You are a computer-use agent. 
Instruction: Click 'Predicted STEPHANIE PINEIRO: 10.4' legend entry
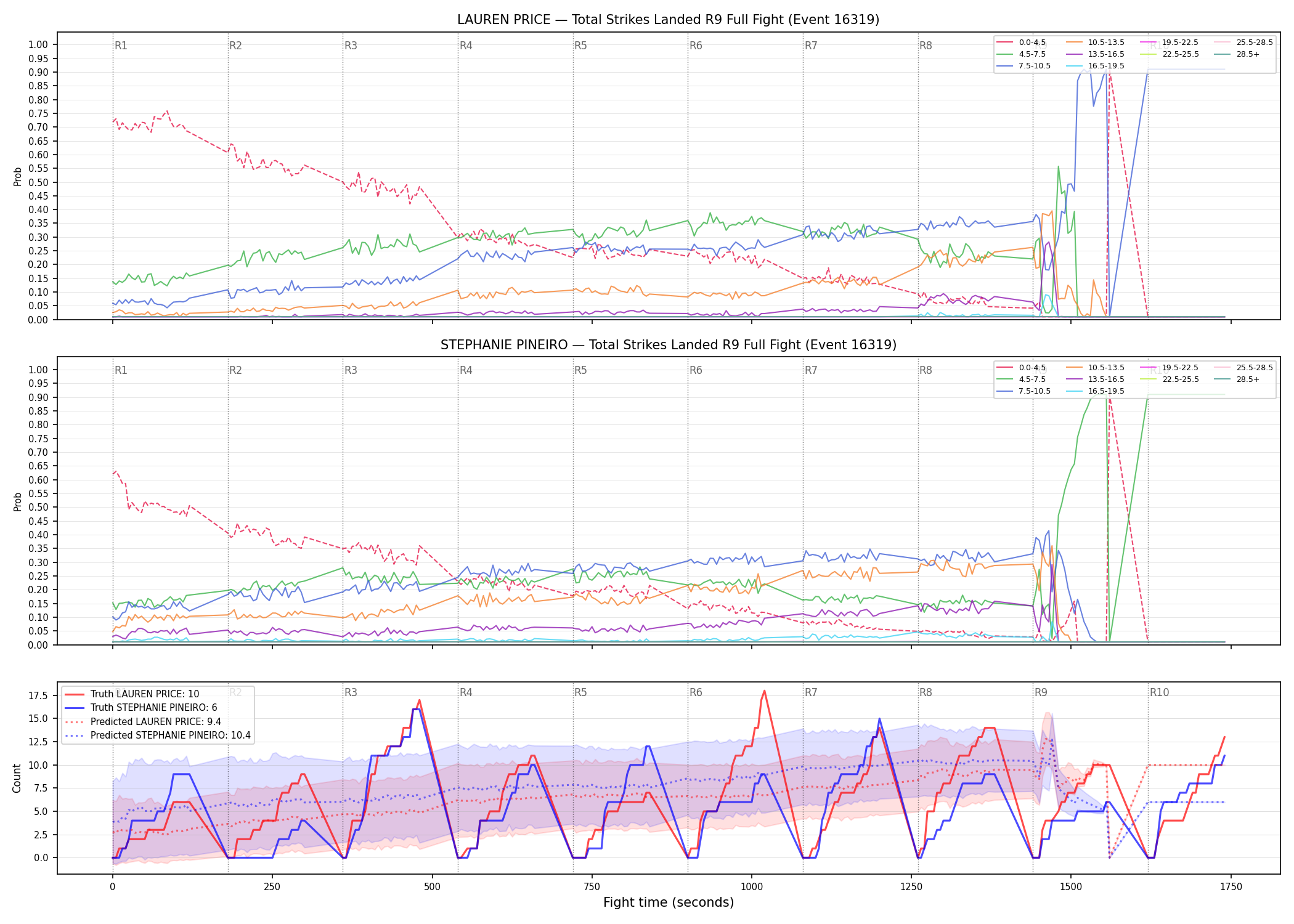tap(158, 736)
